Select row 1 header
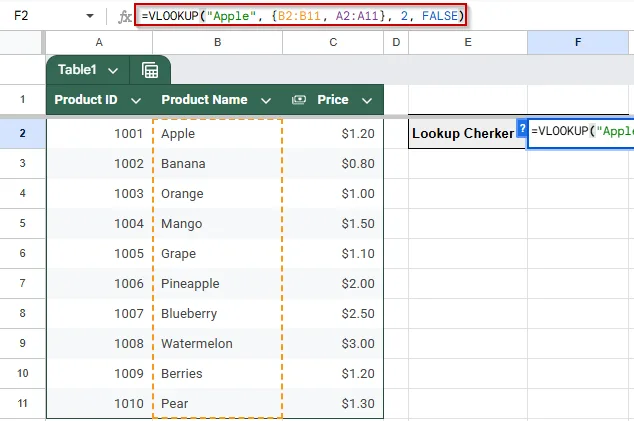The height and width of the screenshot is (421, 634). [x=23, y=99]
